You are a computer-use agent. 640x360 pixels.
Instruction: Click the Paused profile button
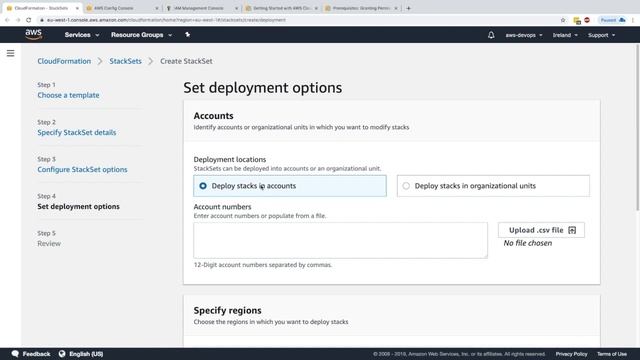coord(612,20)
